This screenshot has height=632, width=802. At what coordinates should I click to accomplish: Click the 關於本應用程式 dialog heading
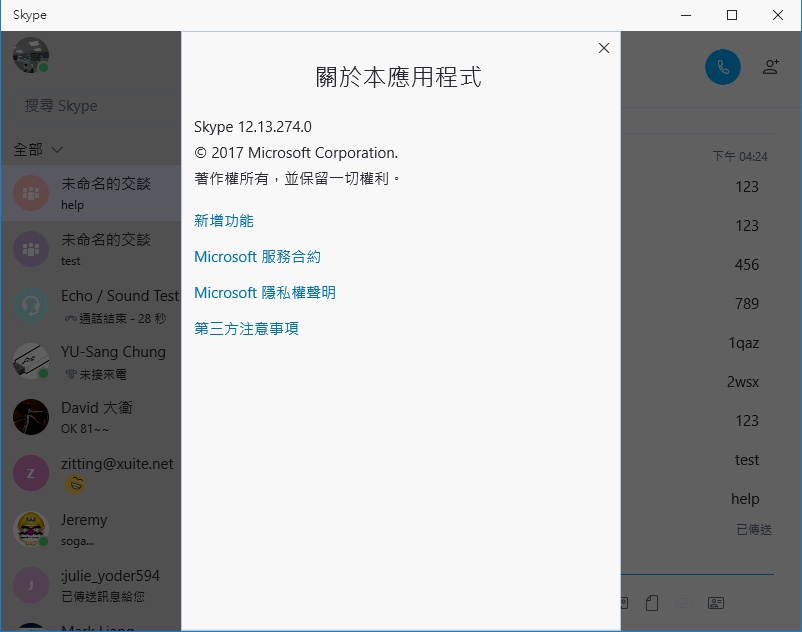click(398, 77)
